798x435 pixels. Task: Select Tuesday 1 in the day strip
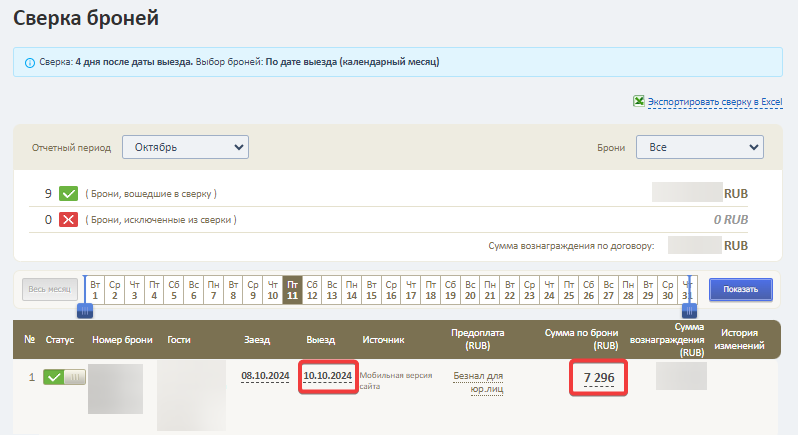[95, 290]
